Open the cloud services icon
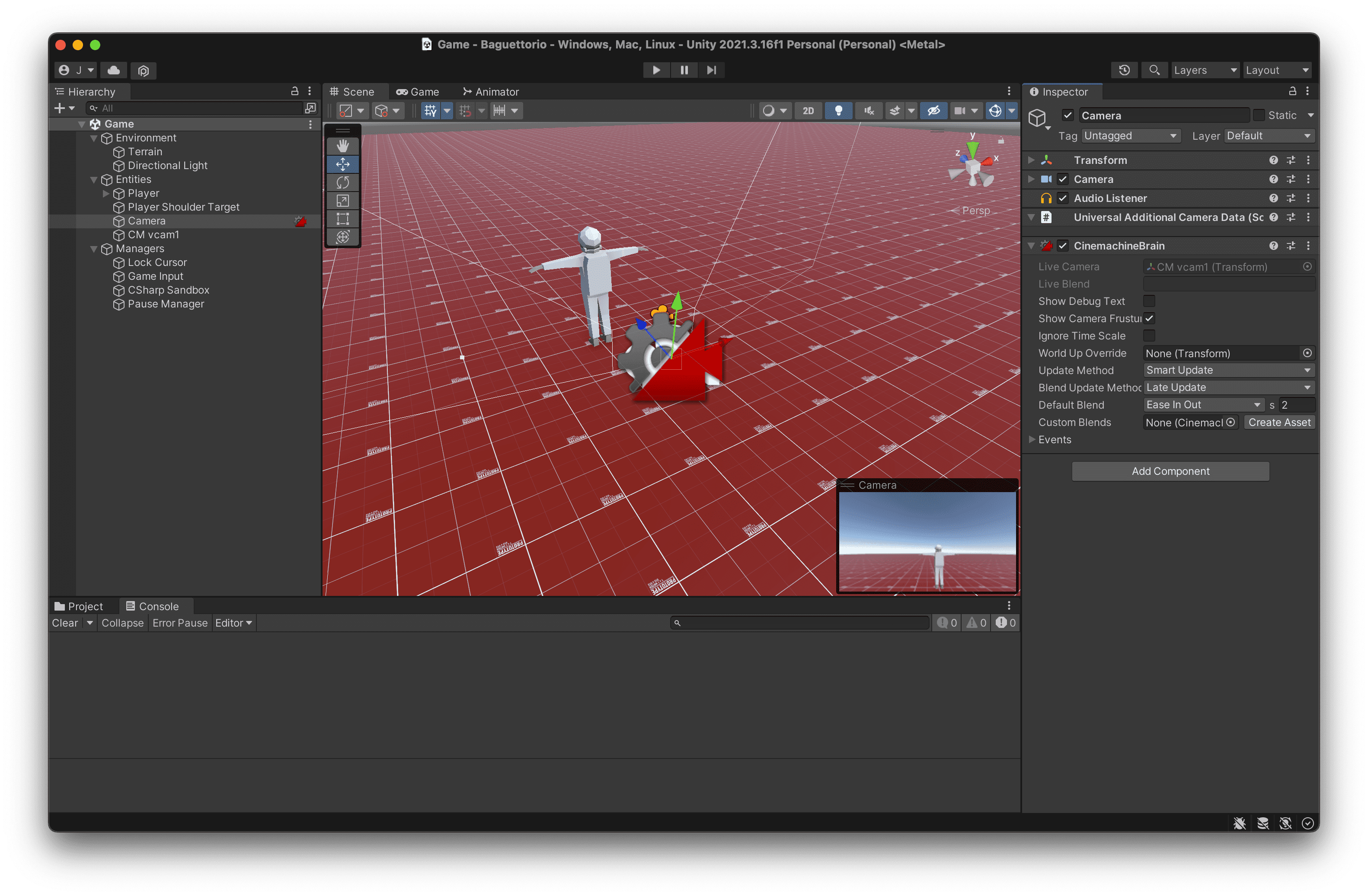Screen dimensions: 1368x896 114,70
